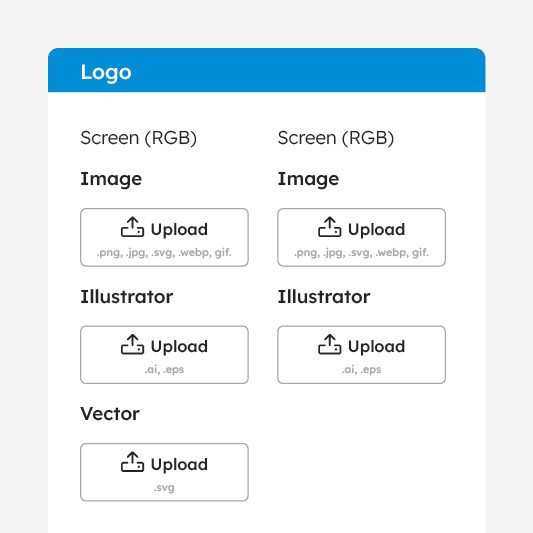
Task: Click the left column's .ai, .eps formats hint
Action: pyautogui.click(x=164, y=370)
